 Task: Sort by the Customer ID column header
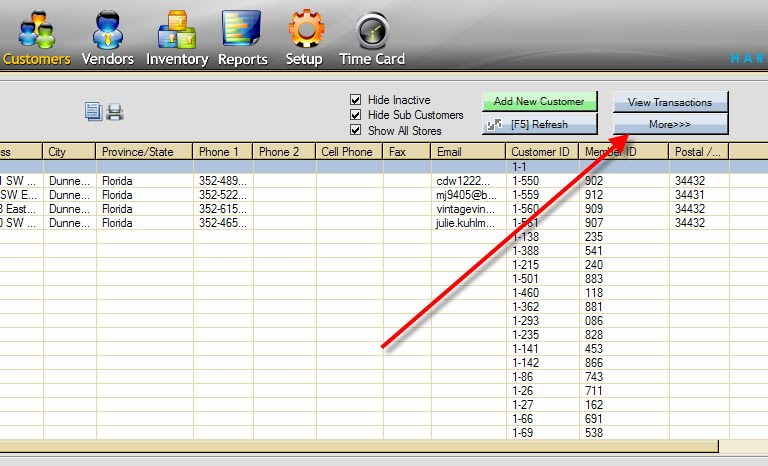coord(541,152)
